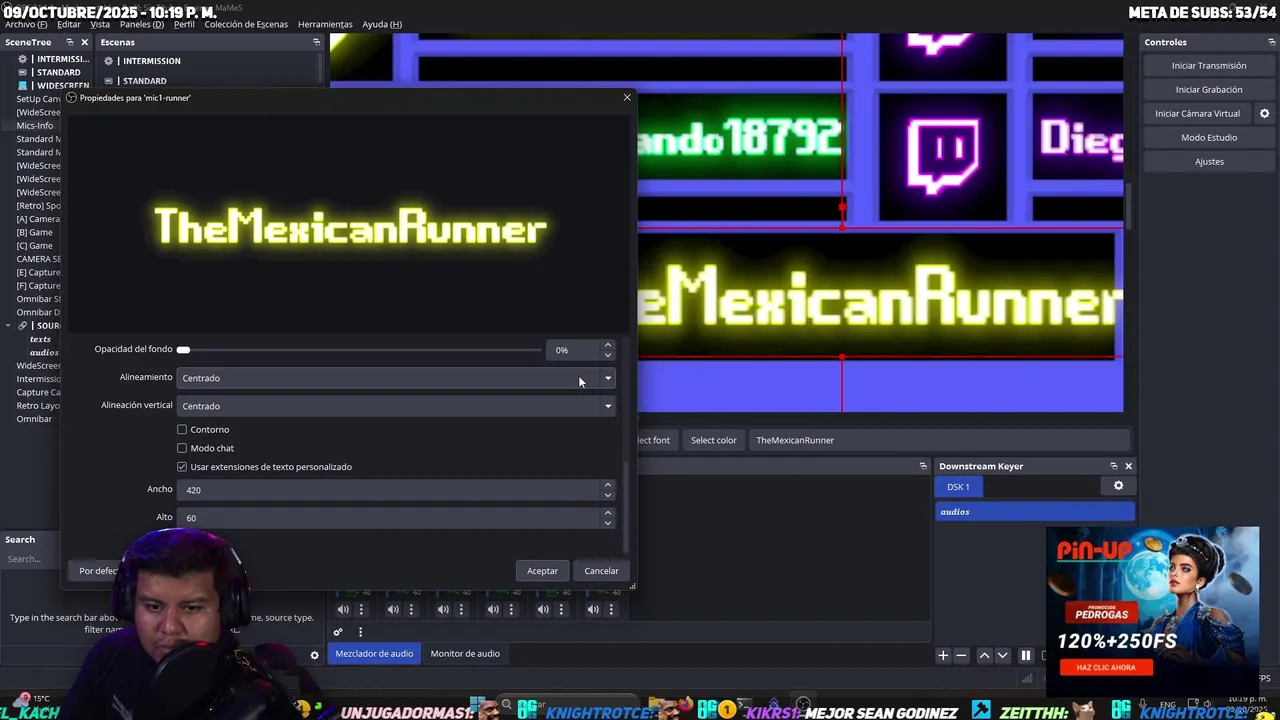Image resolution: width=1280 pixels, height=720 pixels.
Task: Open the Editar menu
Action: [x=68, y=24]
